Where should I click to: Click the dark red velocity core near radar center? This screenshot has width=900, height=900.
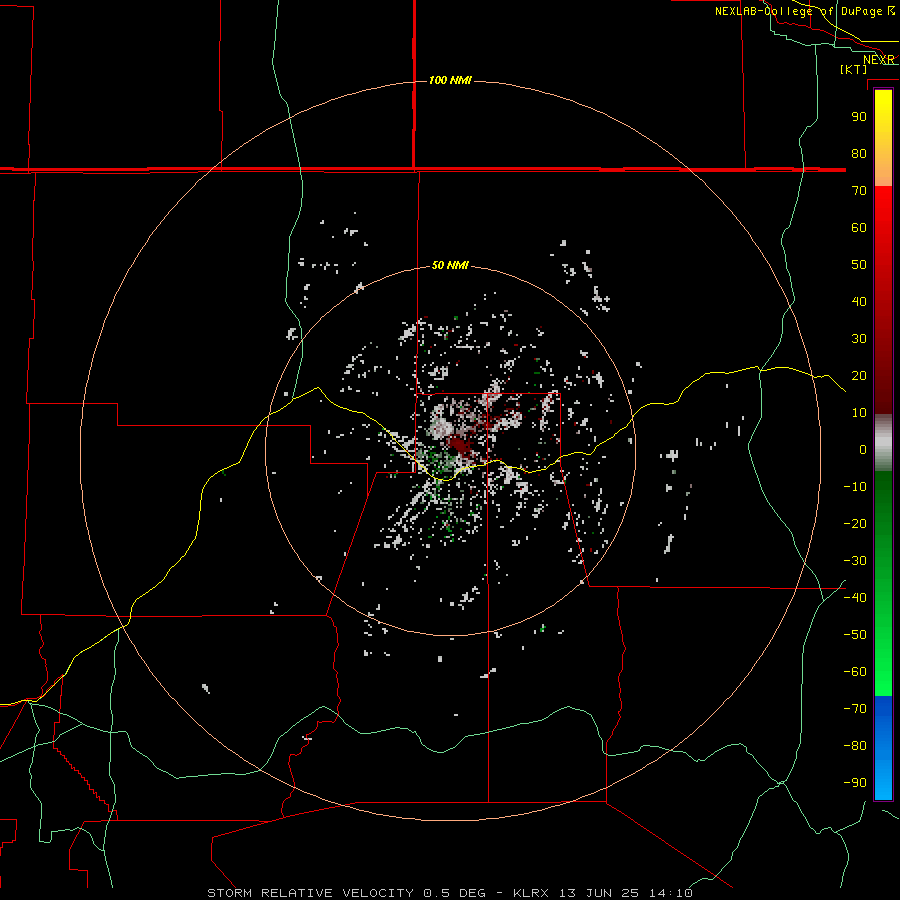[459, 445]
